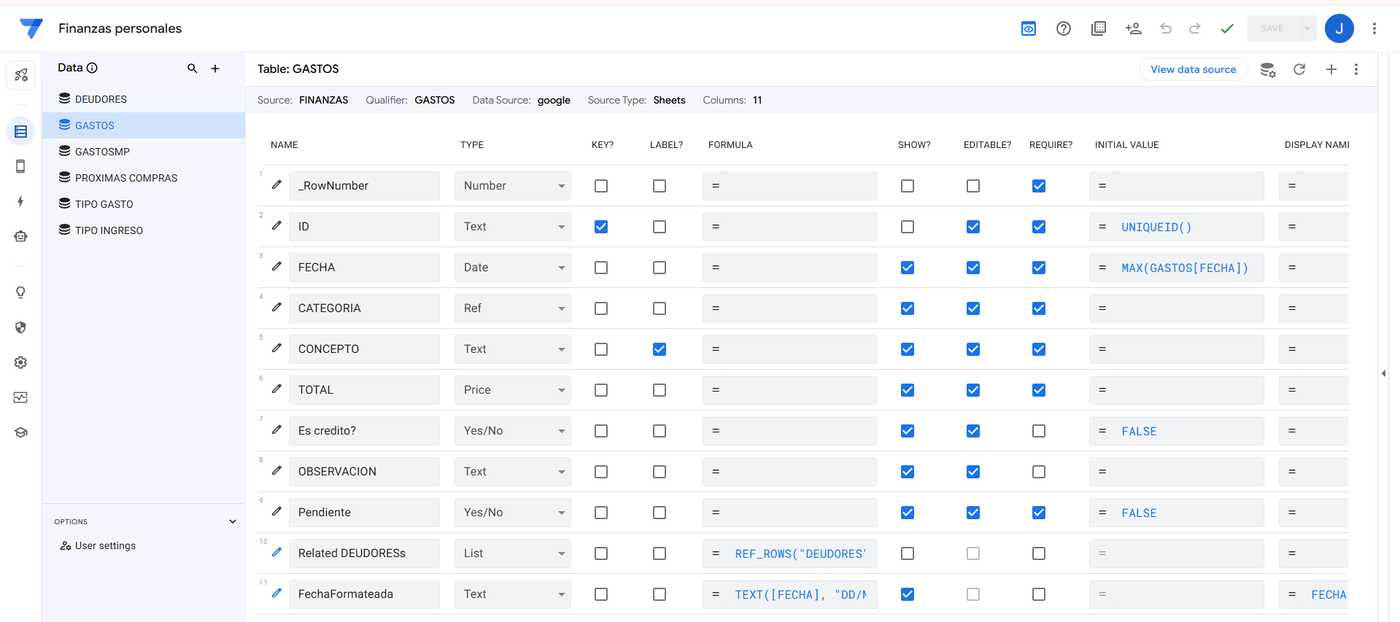This screenshot has height=622, width=1400.
Task: Toggle REQUIRE checkbox for Pendiente row
Action: pyautogui.click(x=1039, y=512)
